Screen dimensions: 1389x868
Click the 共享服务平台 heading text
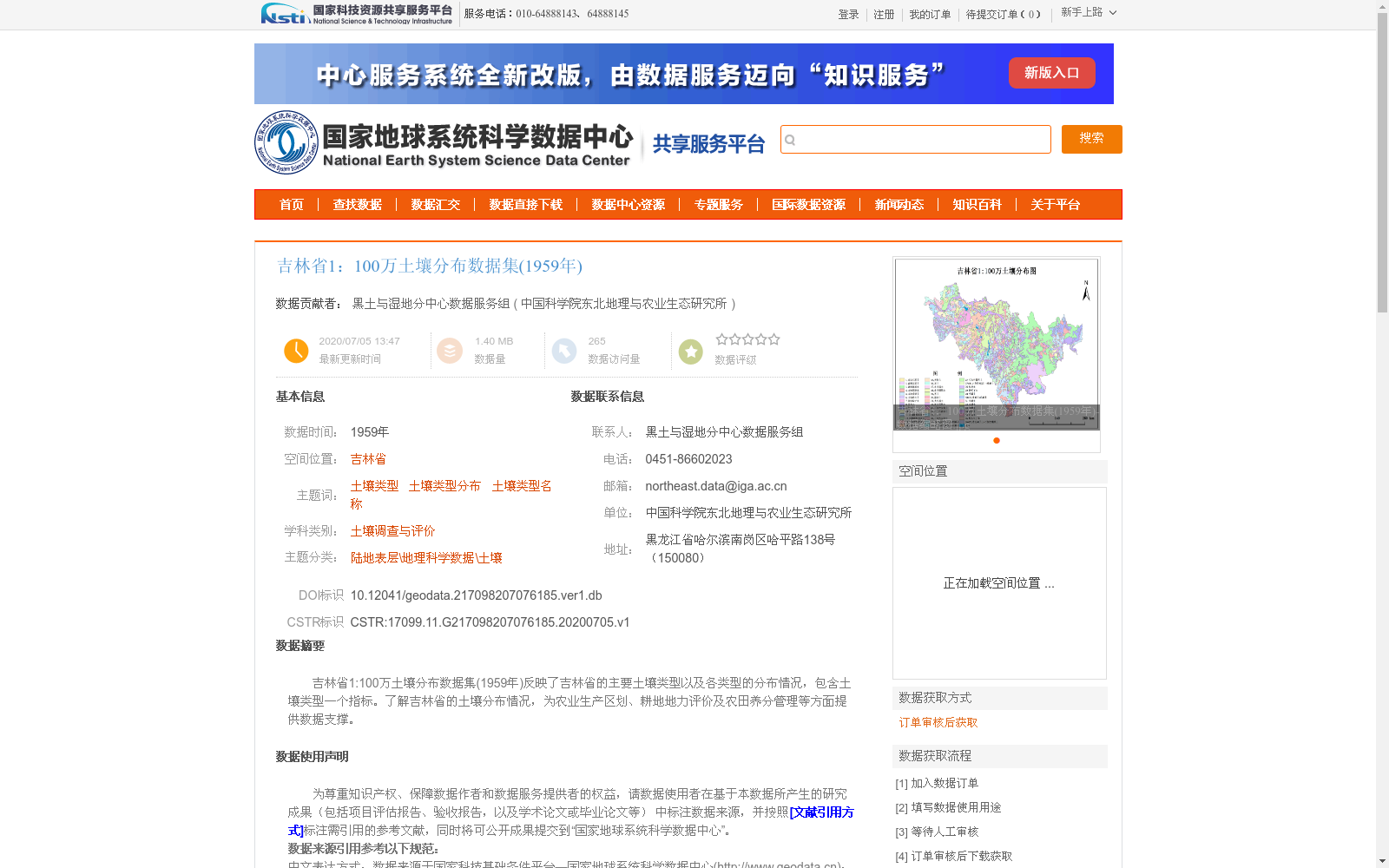coord(708,144)
